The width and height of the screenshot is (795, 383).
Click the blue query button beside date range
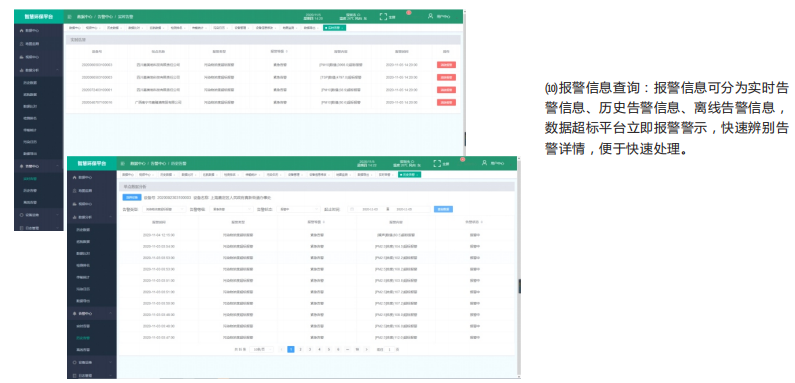pyautogui.click(x=443, y=209)
